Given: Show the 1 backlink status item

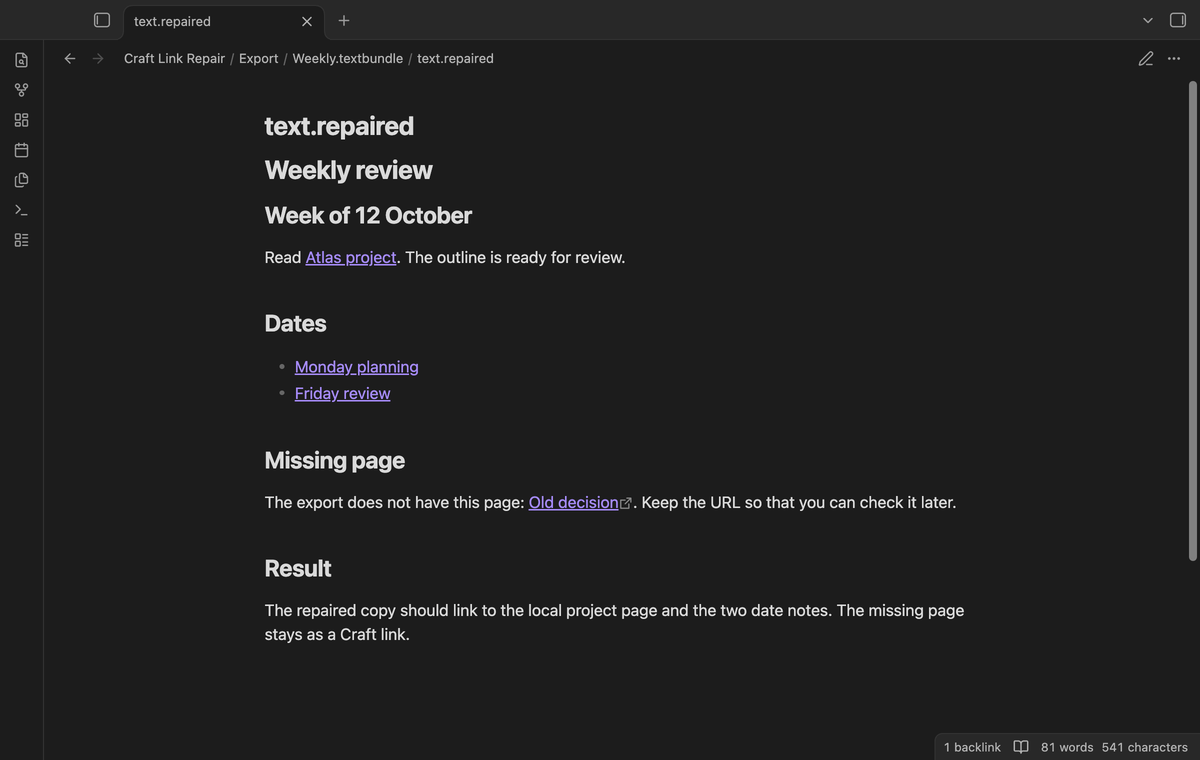Looking at the screenshot, I should pos(972,747).
